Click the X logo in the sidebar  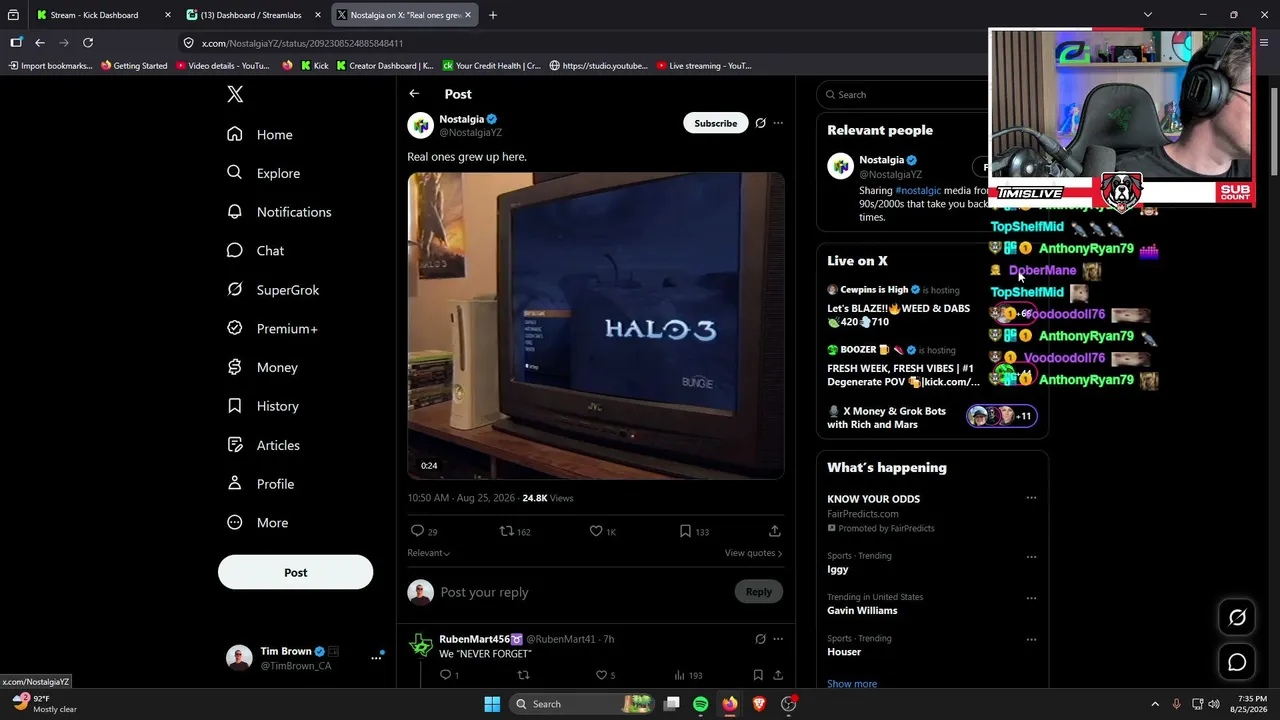coord(235,94)
